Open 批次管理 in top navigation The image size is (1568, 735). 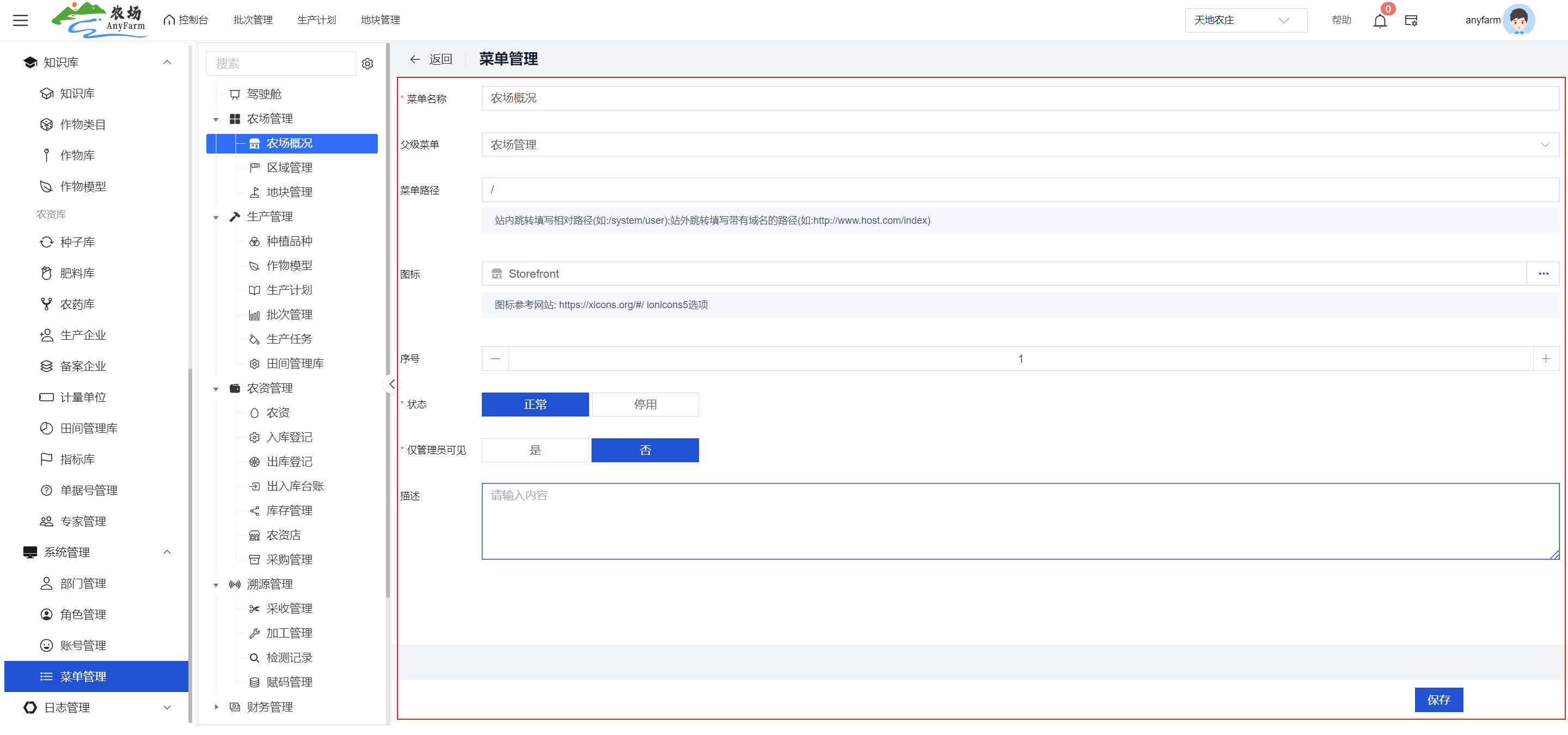coord(253,20)
